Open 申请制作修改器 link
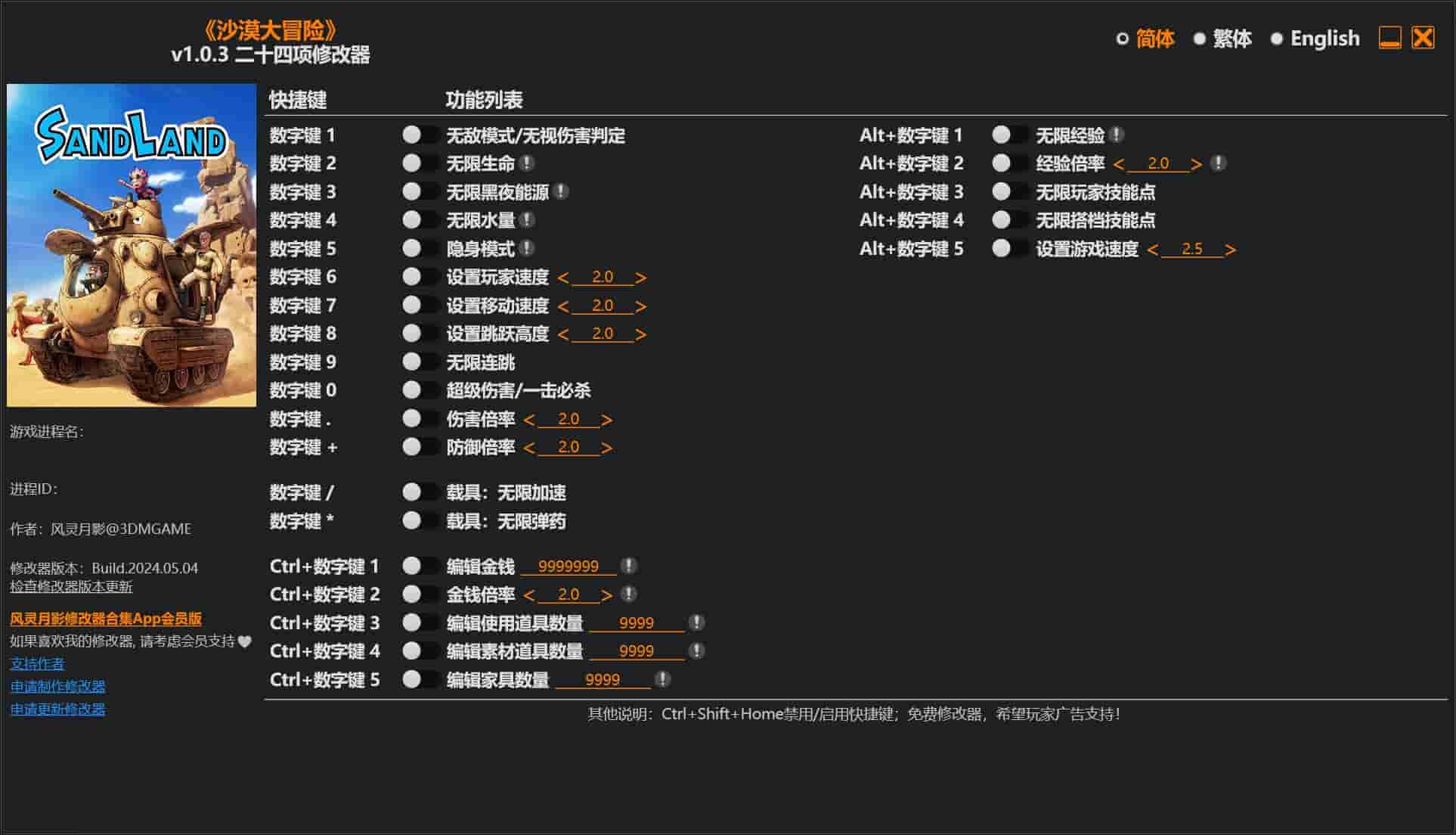 point(57,686)
